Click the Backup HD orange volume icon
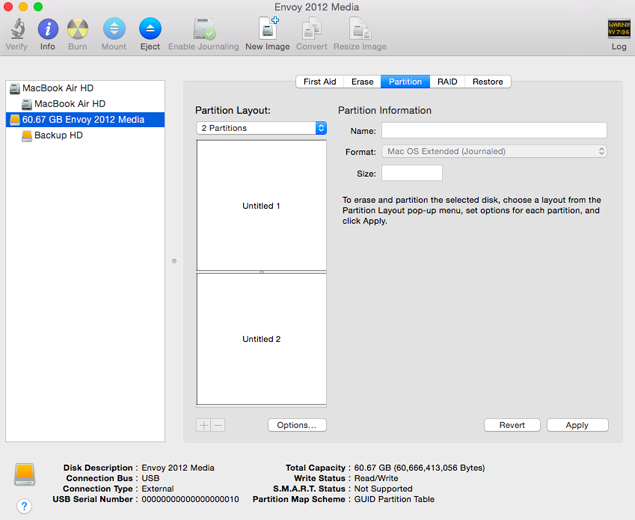Image resolution: width=635 pixels, height=520 pixels. click(27, 136)
